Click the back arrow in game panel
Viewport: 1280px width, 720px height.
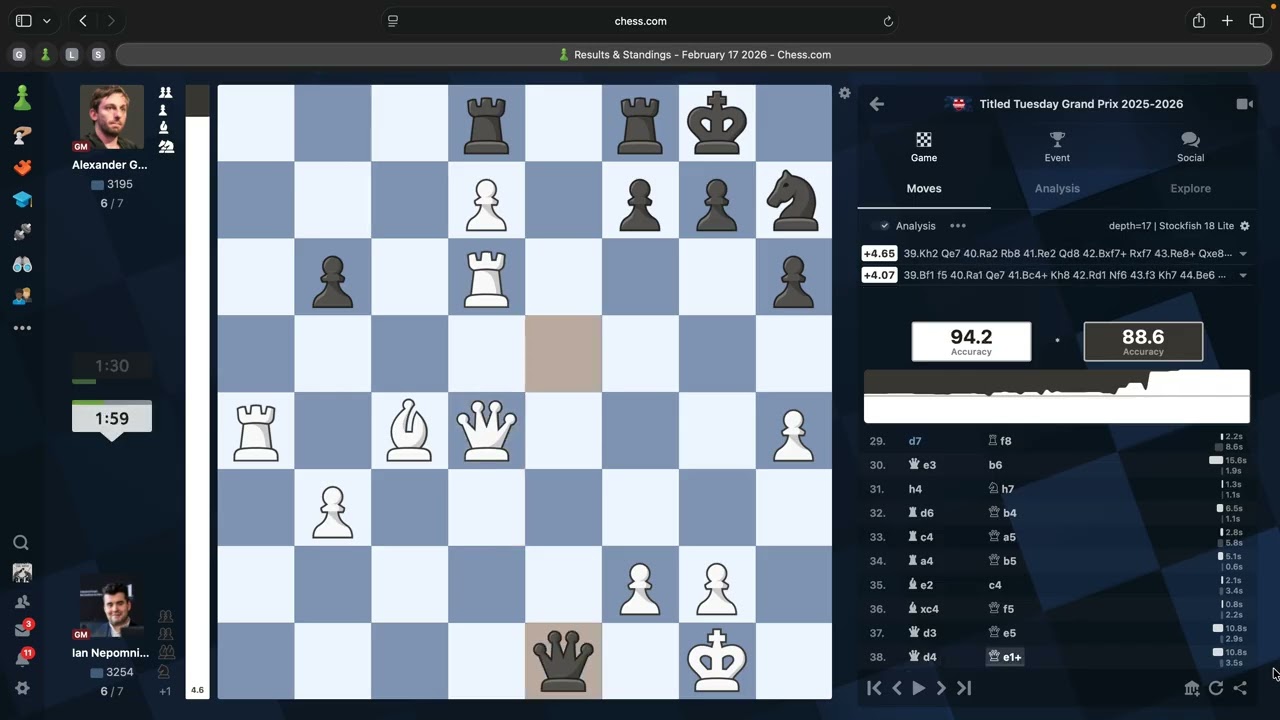(x=877, y=104)
